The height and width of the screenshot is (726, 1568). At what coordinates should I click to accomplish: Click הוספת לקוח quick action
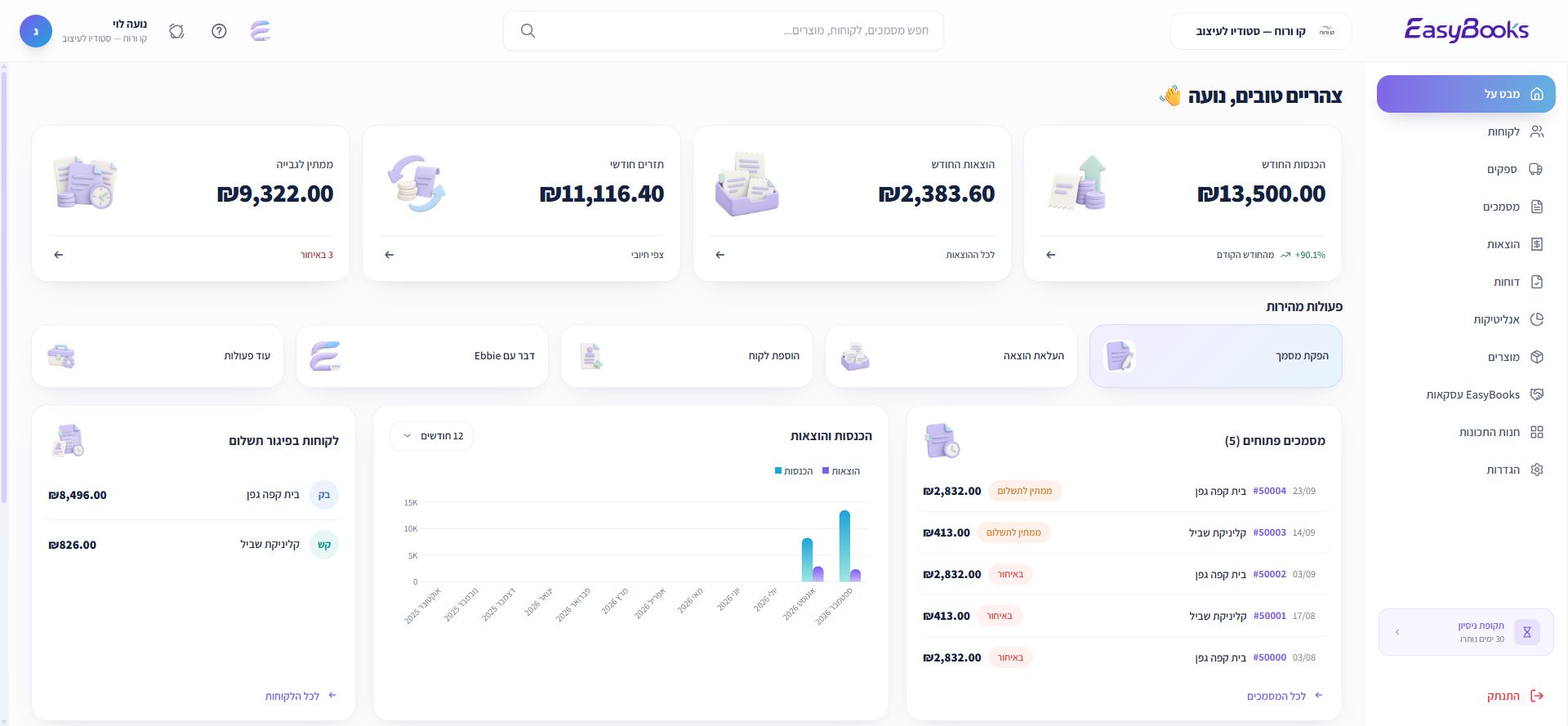[687, 356]
